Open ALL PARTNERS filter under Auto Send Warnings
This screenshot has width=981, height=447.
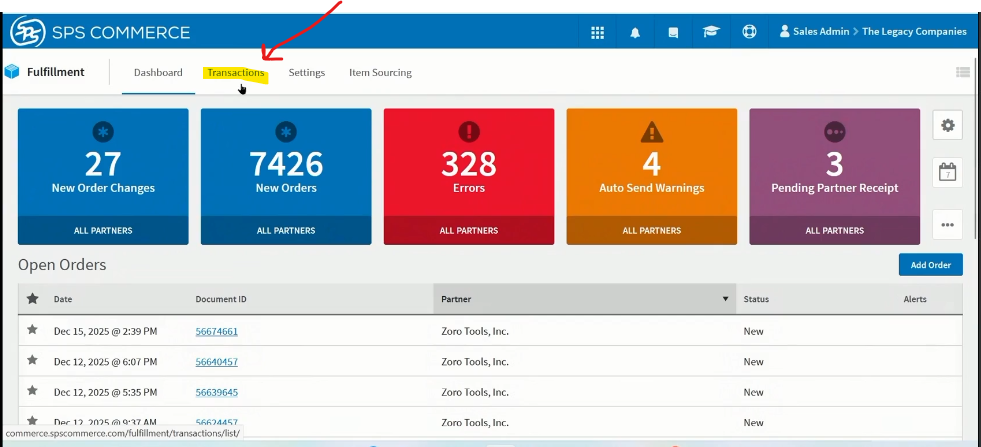point(652,230)
